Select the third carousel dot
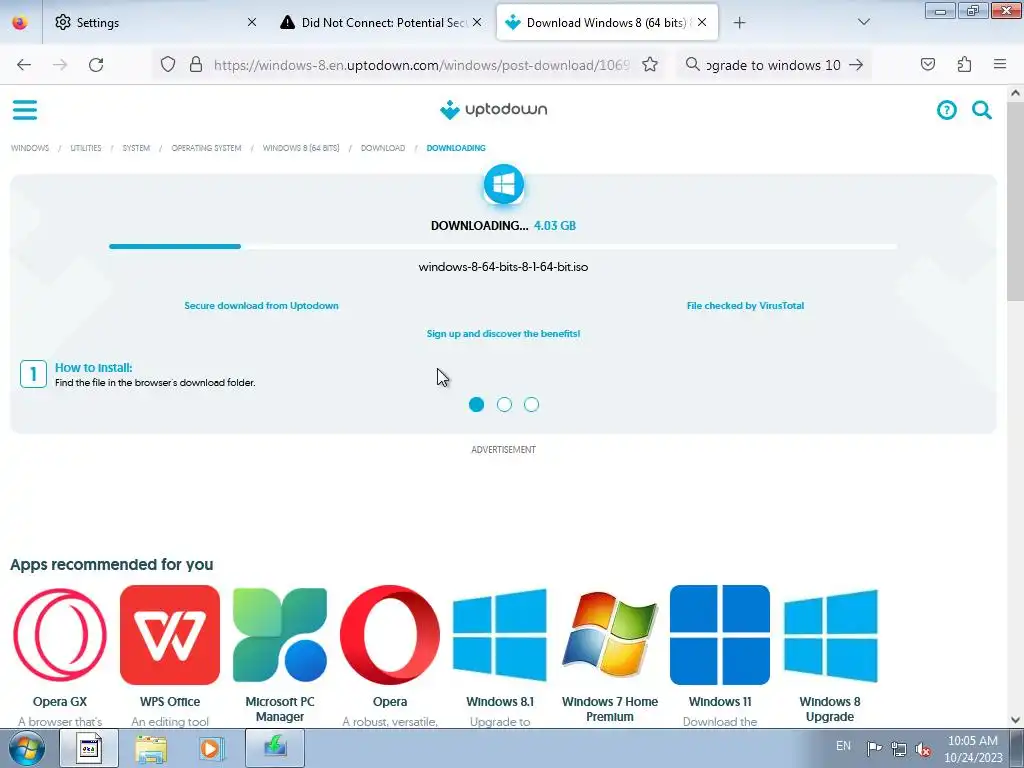Viewport: 1024px width, 768px height. (532, 405)
